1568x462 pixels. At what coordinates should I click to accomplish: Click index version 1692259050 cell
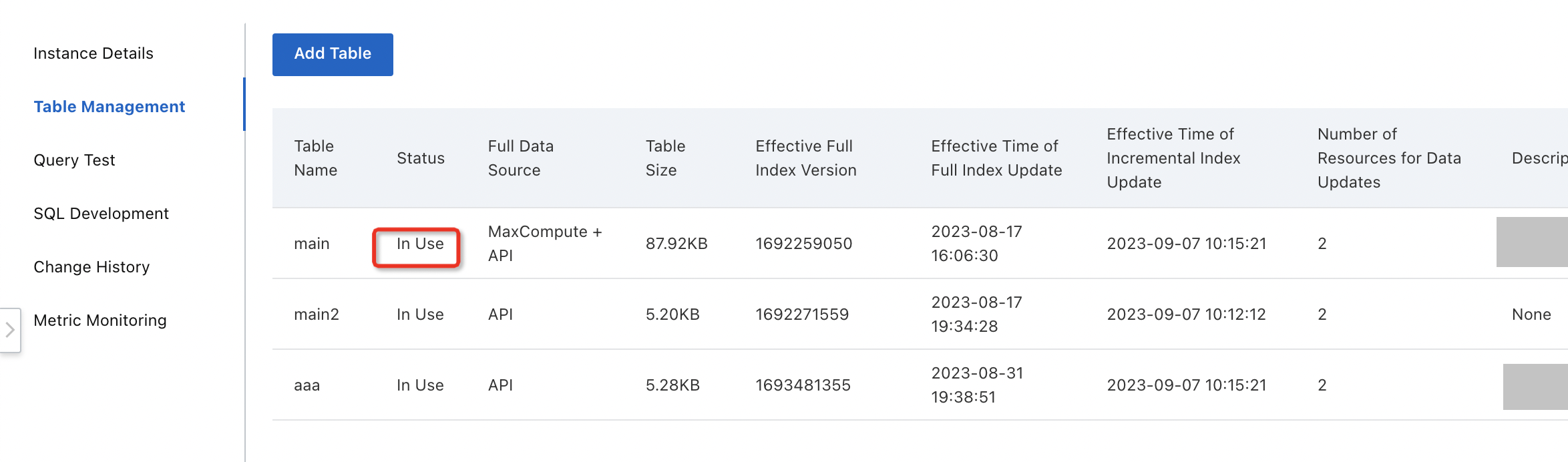[803, 244]
